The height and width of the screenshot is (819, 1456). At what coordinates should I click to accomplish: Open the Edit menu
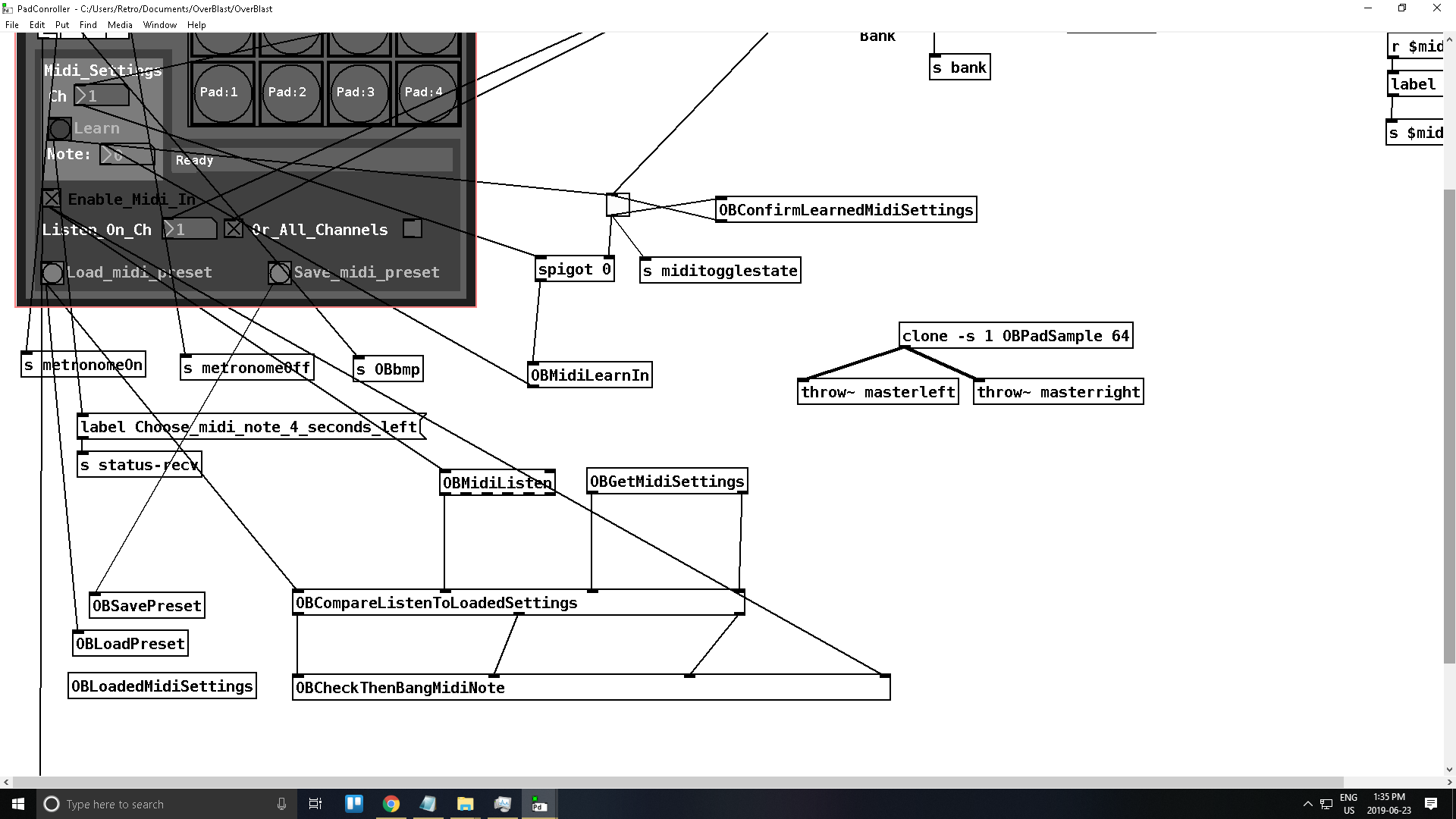coord(37,24)
